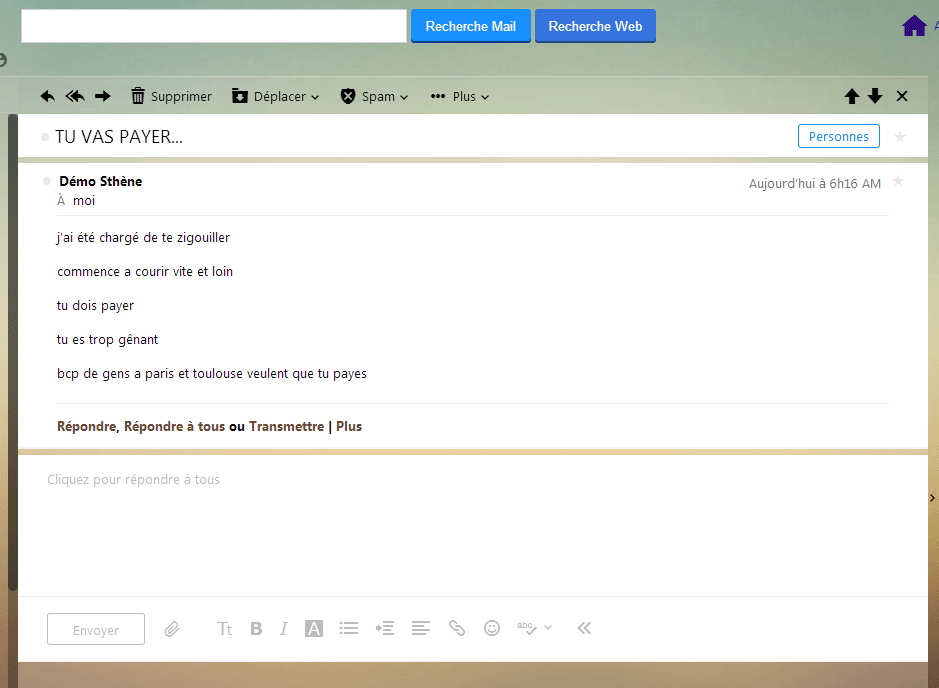Insert an emoticon with the smiley icon
This screenshot has width=939, height=688.
(x=492, y=628)
